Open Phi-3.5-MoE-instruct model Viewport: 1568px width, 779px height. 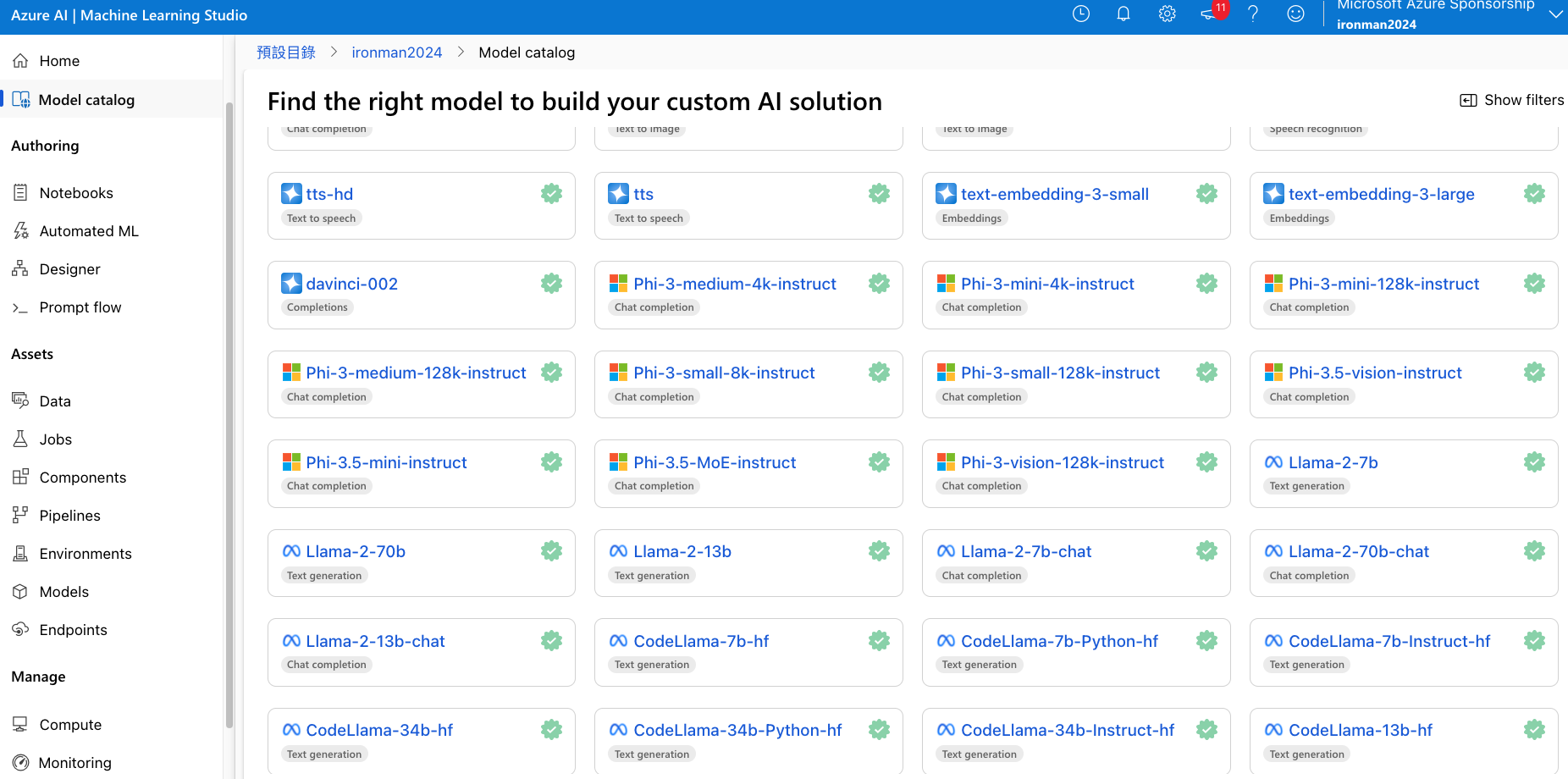click(715, 462)
